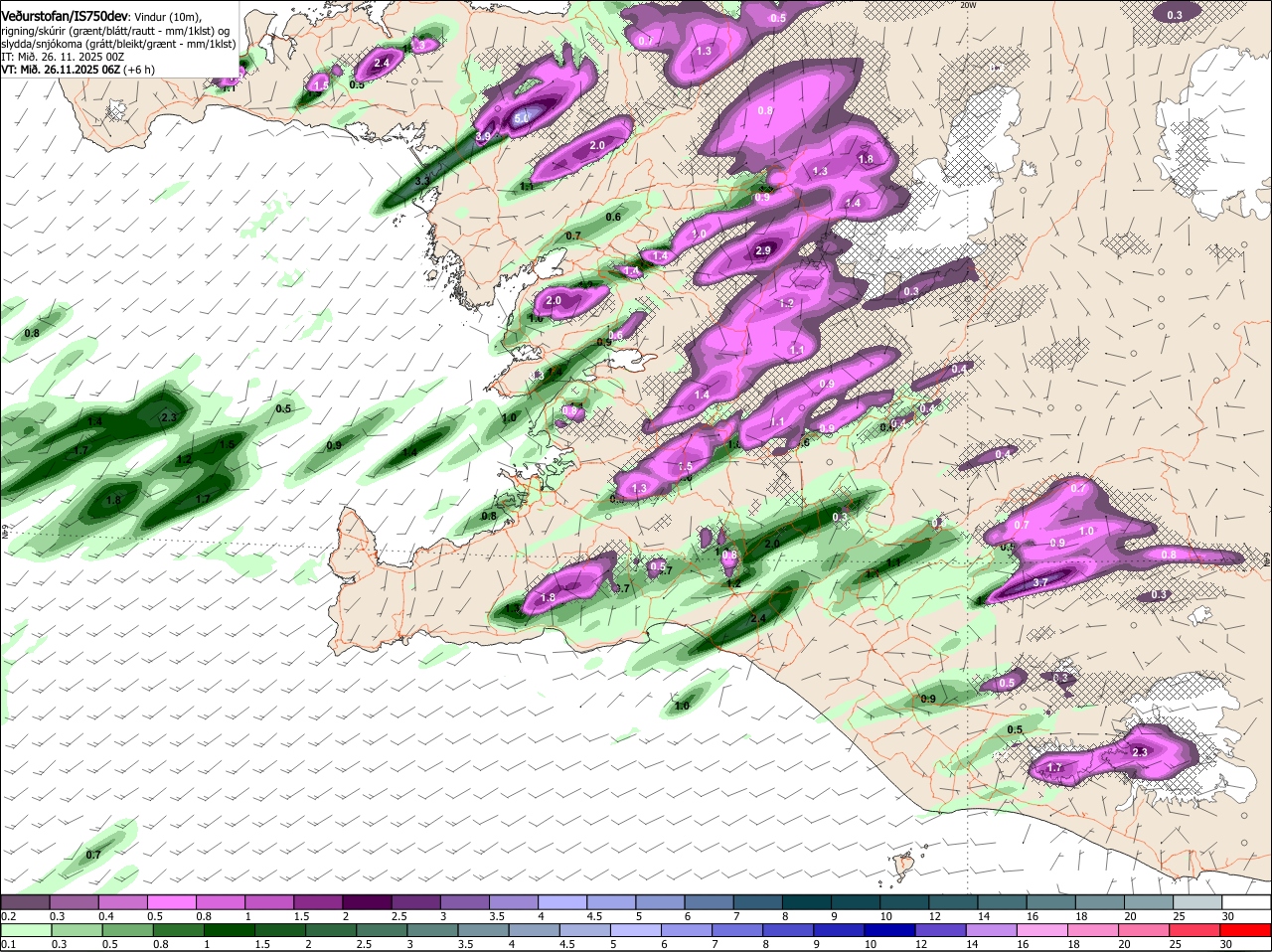Click the '0.2' label under the upper legend
The width and height of the screenshot is (1272, 952).
pyautogui.click(x=8, y=916)
